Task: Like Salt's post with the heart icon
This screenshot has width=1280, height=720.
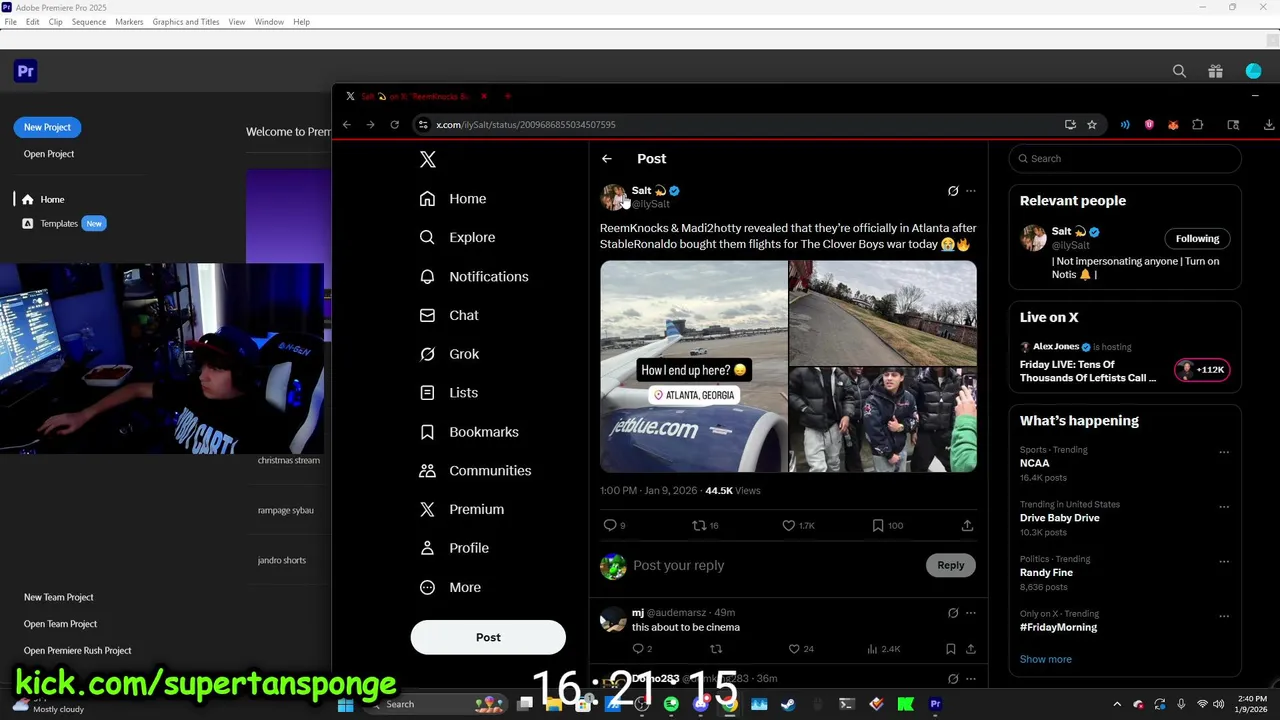Action: [x=789, y=526]
